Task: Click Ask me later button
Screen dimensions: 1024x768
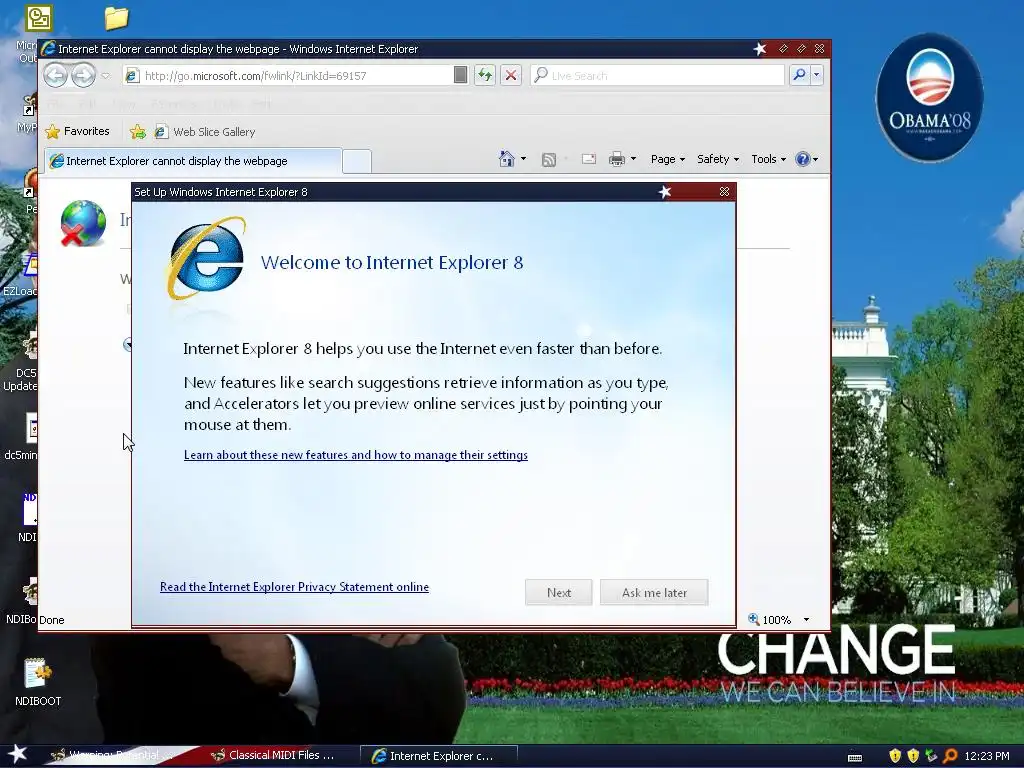Action: pos(654,592)
